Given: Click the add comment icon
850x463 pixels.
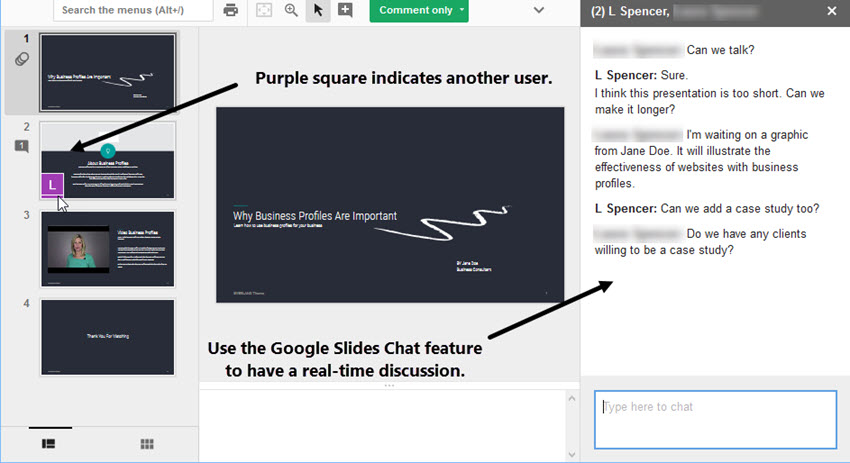Looking at the screenshot, I should click(x=345, y=10).
